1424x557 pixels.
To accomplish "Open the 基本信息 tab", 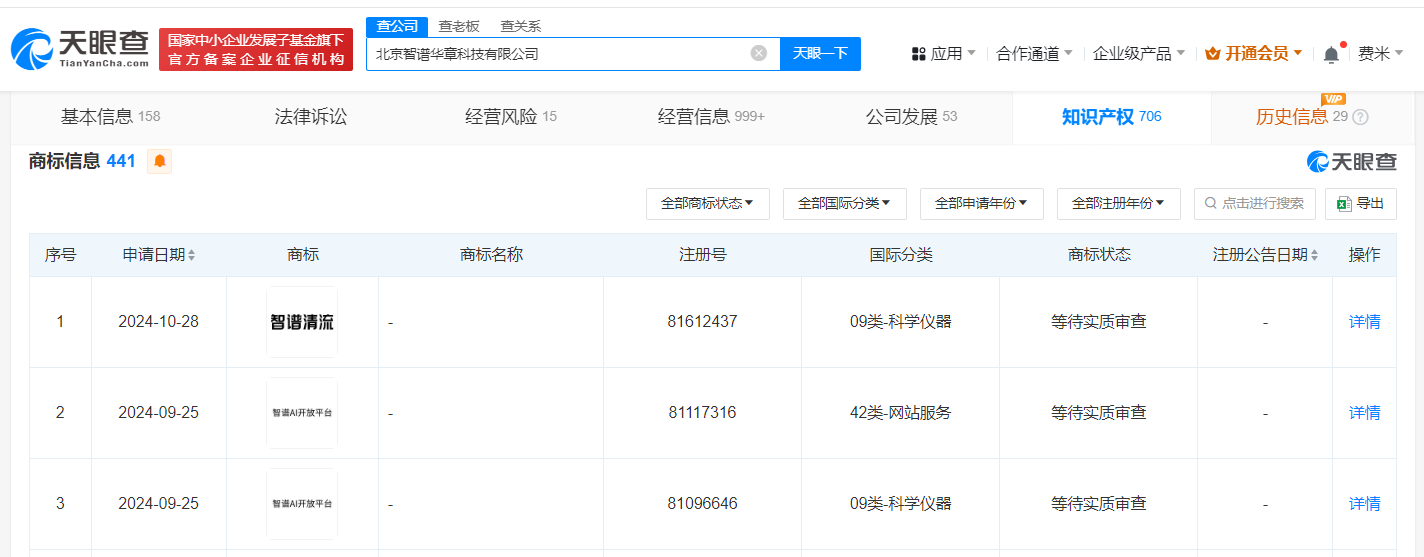I will (111, 117).
